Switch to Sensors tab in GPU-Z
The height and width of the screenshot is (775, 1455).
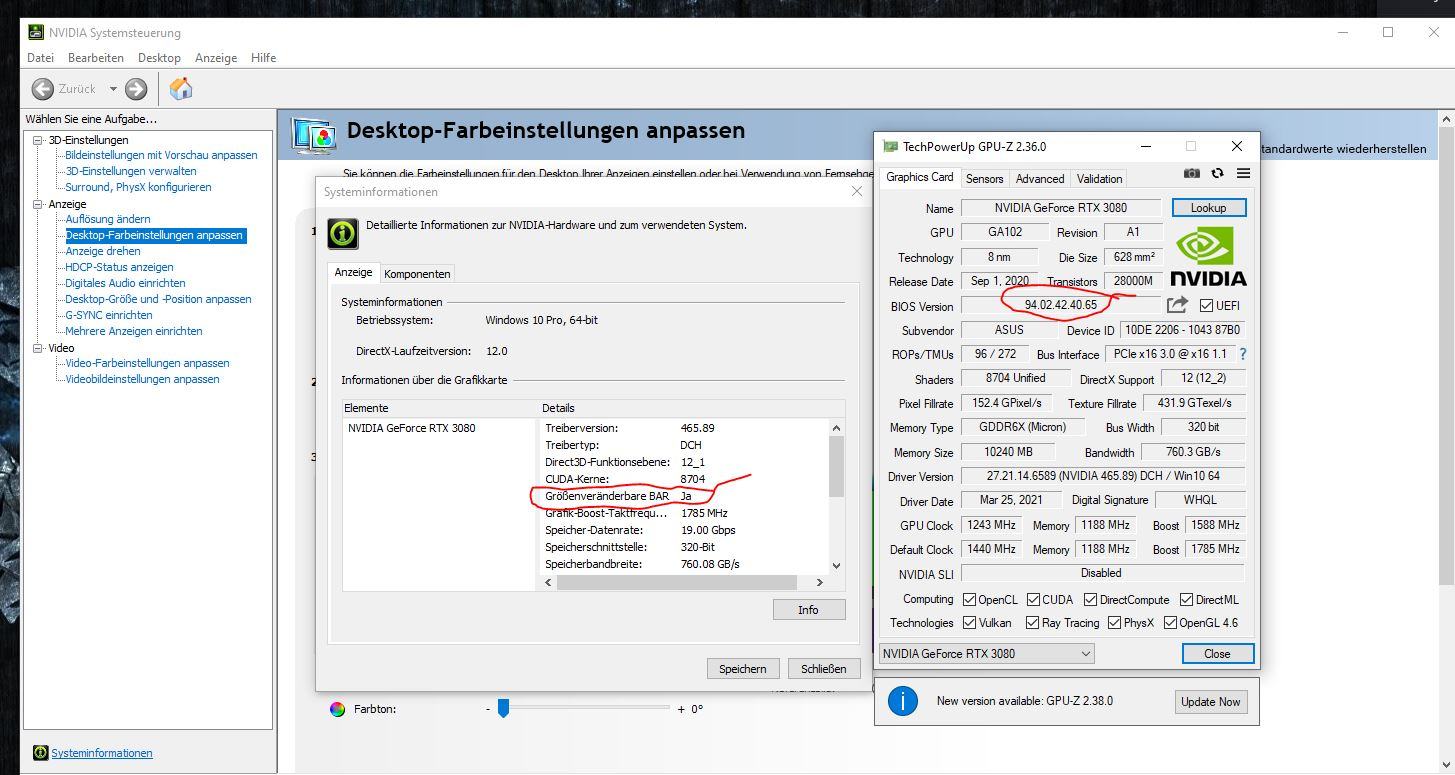(x=984, y=179)
